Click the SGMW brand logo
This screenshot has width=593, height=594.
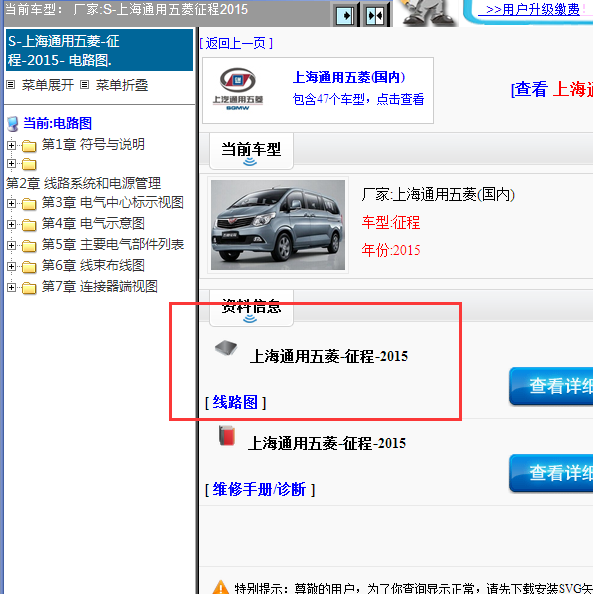pyautogui.click(x=238, y=89)
